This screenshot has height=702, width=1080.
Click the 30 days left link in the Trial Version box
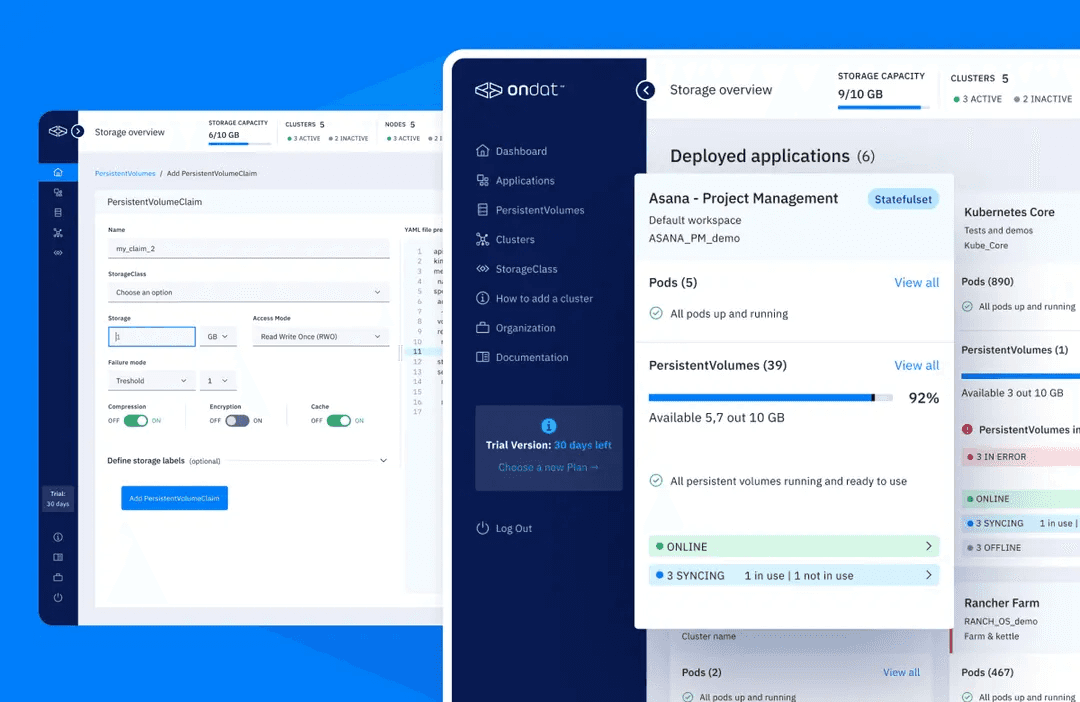pos(583,445)
